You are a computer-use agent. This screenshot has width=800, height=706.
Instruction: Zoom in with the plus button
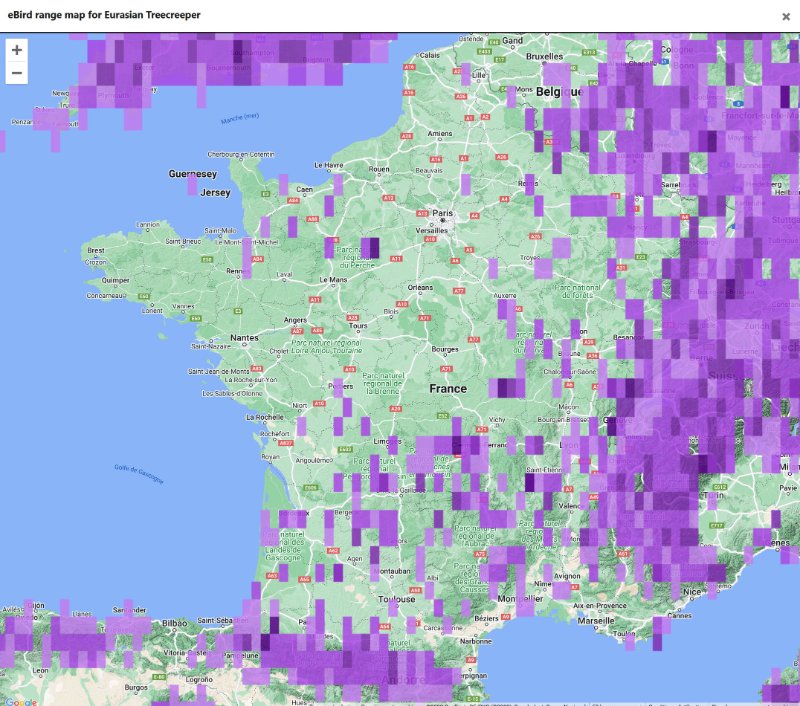[17, 50]
